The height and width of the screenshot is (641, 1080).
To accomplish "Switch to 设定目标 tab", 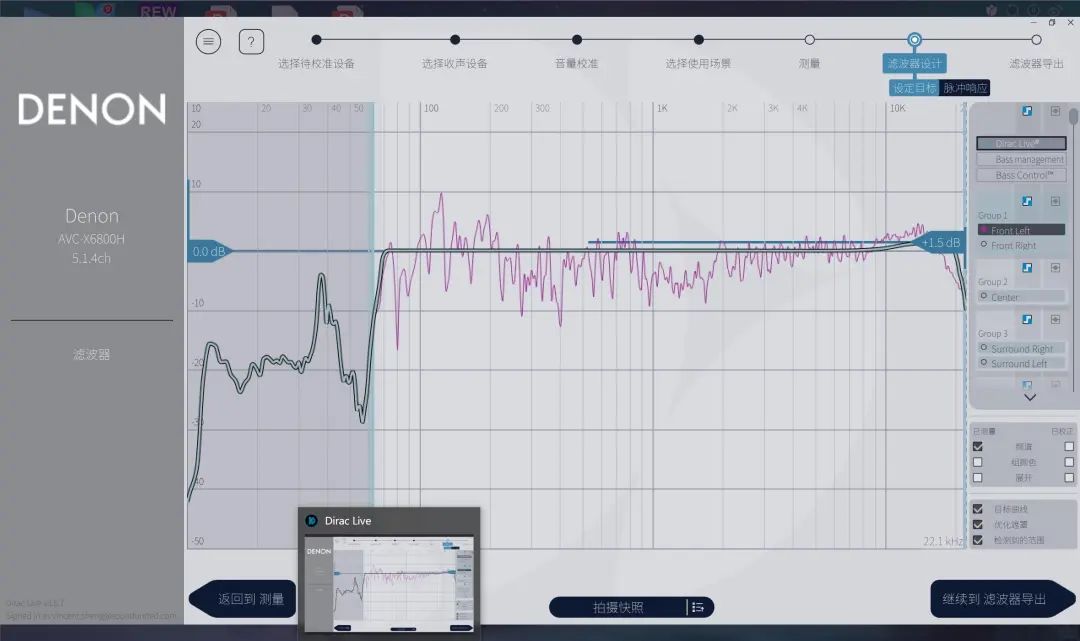I will (x=915, y=88).
